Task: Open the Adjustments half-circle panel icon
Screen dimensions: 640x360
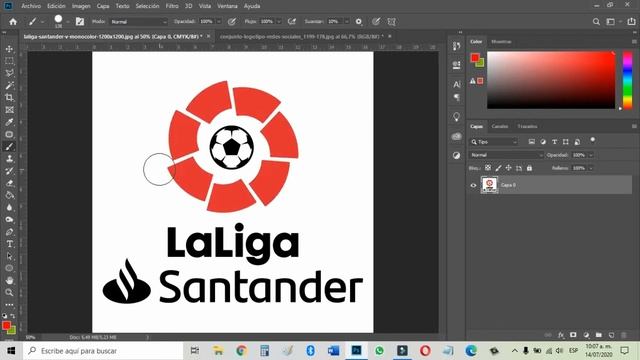Action: click(456, 156)
